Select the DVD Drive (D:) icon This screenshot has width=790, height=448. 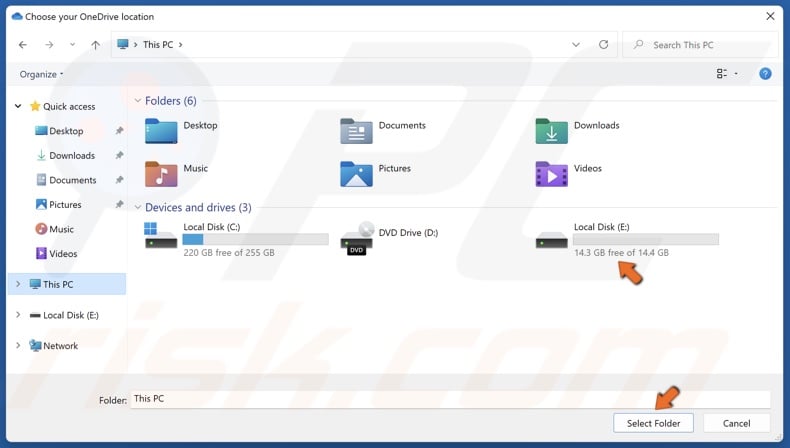click(x=357, y=238)
